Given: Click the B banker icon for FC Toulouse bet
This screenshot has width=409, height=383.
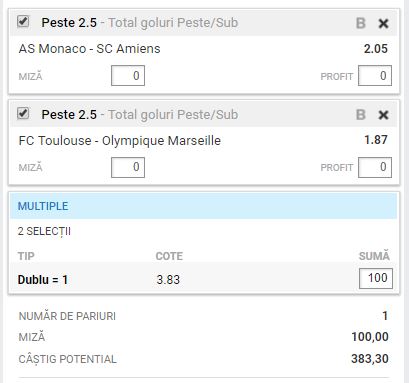Looking at the screenshot, I should point(361,115).
